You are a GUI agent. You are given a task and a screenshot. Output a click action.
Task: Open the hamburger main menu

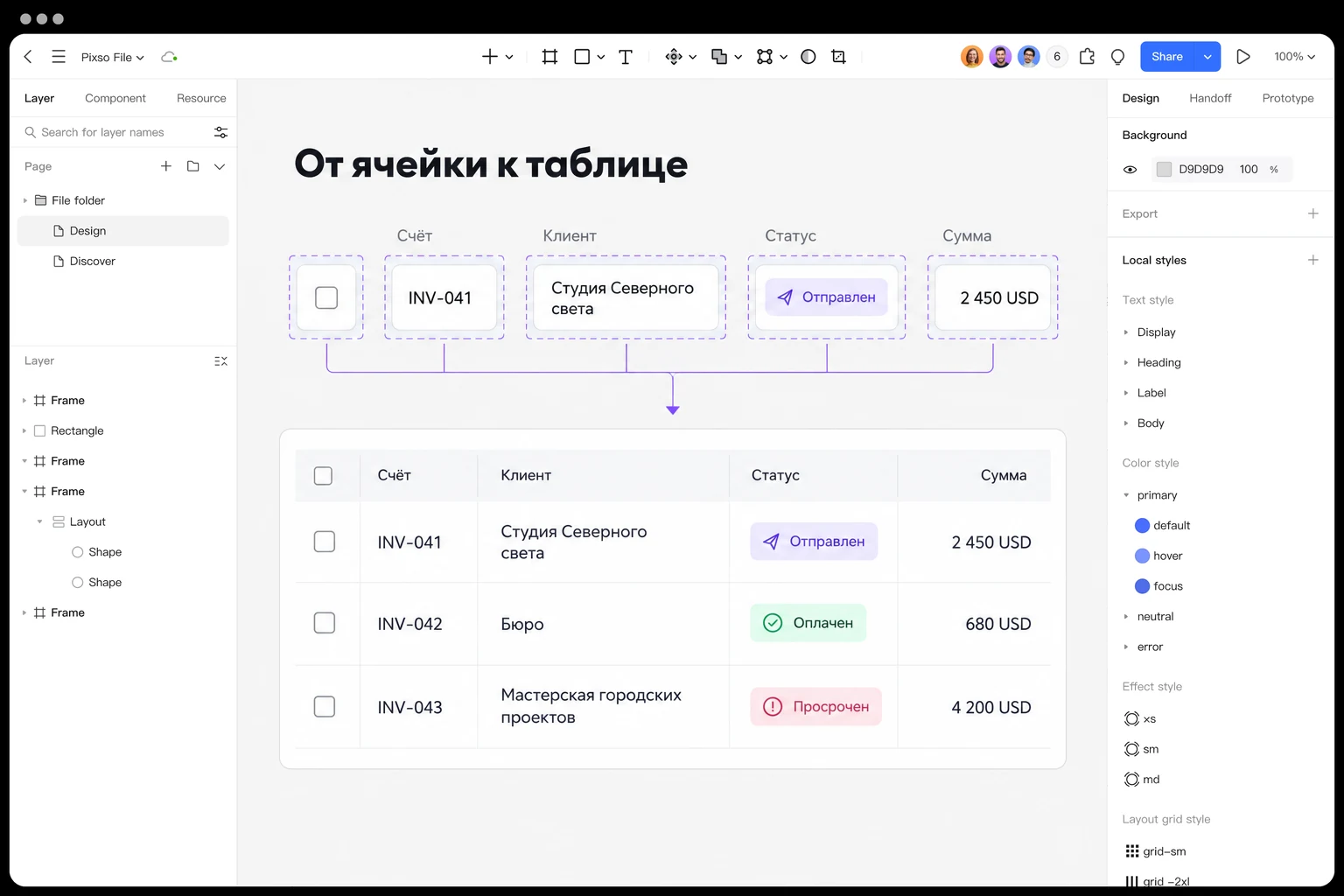[59, 57]
